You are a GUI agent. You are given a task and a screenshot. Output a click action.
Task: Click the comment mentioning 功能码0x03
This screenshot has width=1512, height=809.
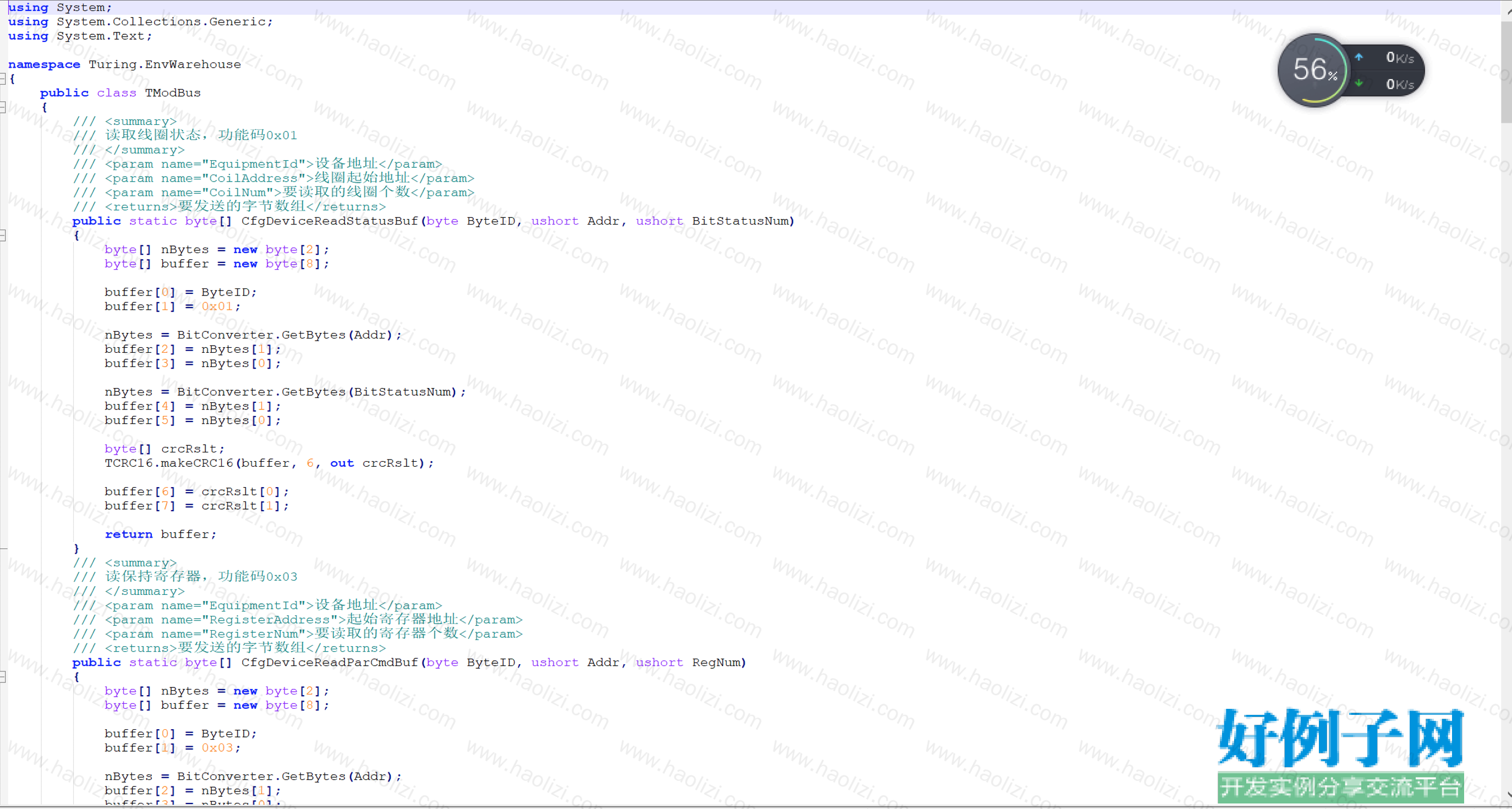(x=185, y=577)
